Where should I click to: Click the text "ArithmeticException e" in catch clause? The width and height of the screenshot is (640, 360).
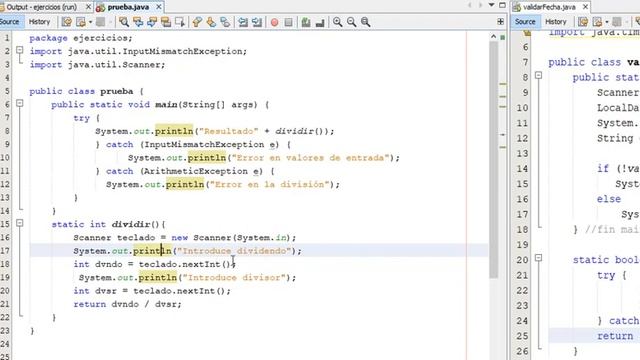(202, 171)
